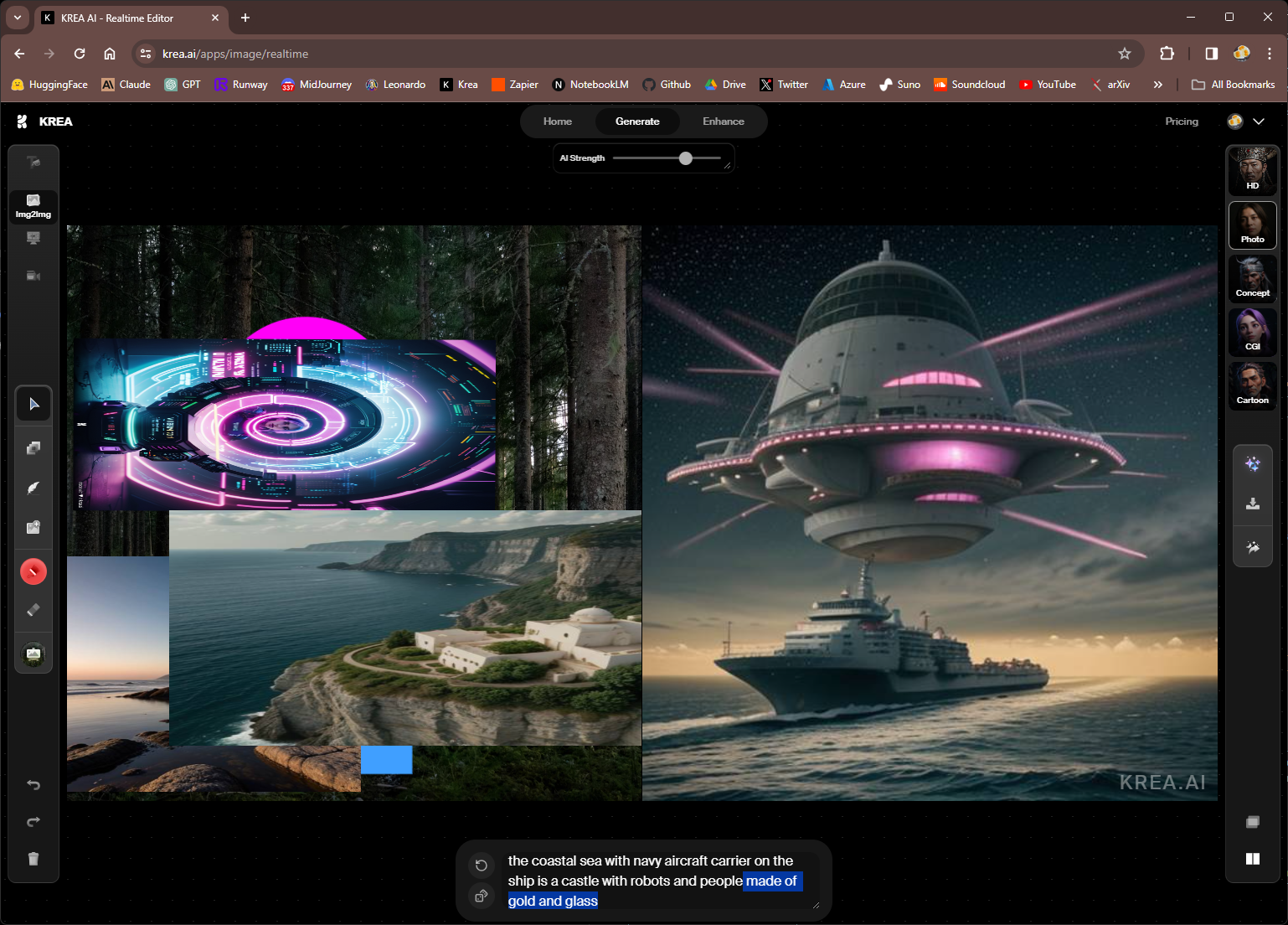Open the Chrome three-dot menu

1270,54
